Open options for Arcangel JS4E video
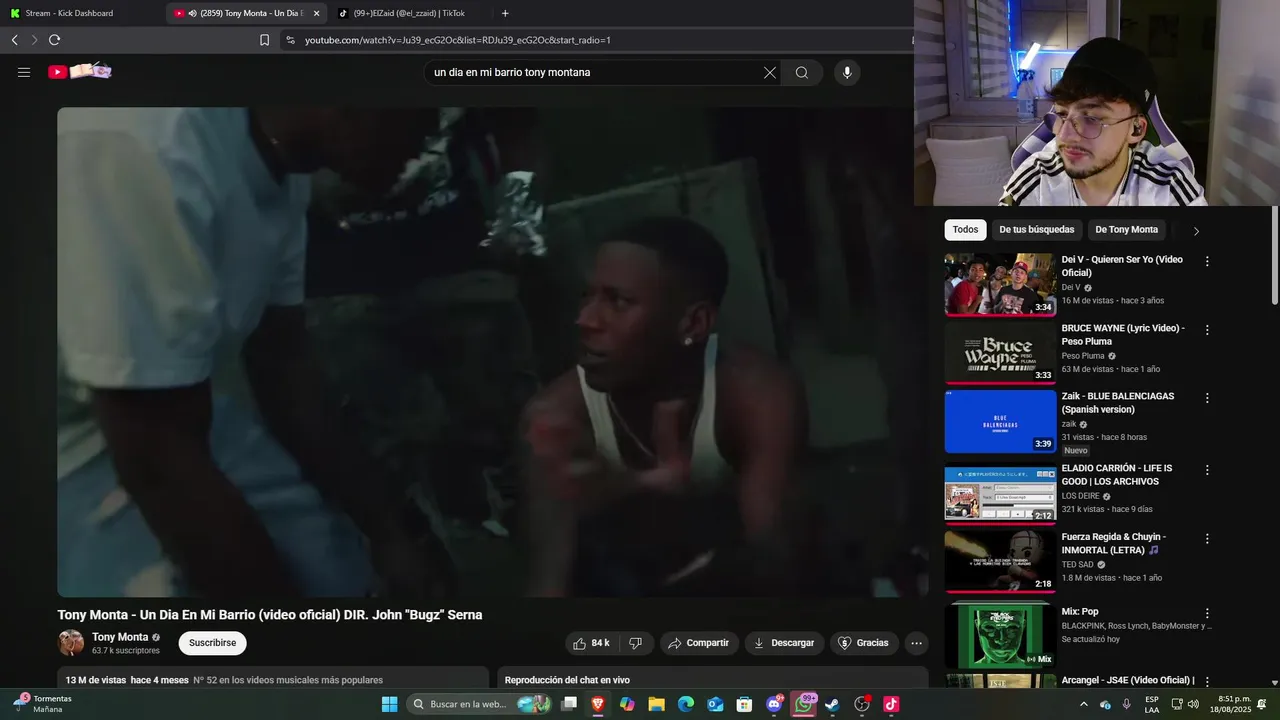Viewport: 1280px width, 720px height. [1207, 681]
